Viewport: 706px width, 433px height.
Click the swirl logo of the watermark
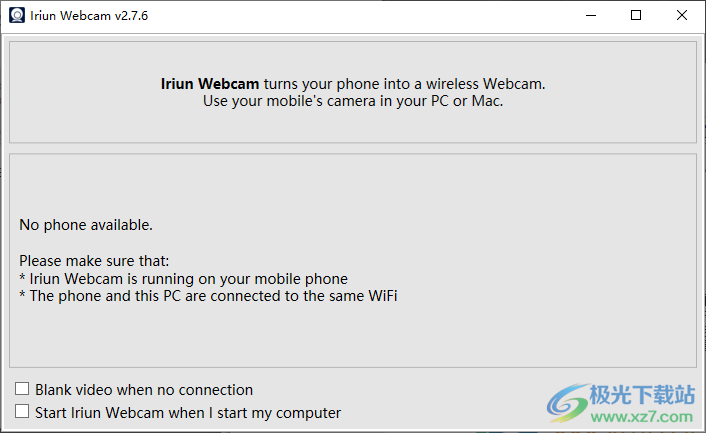[x=567, y=403]
